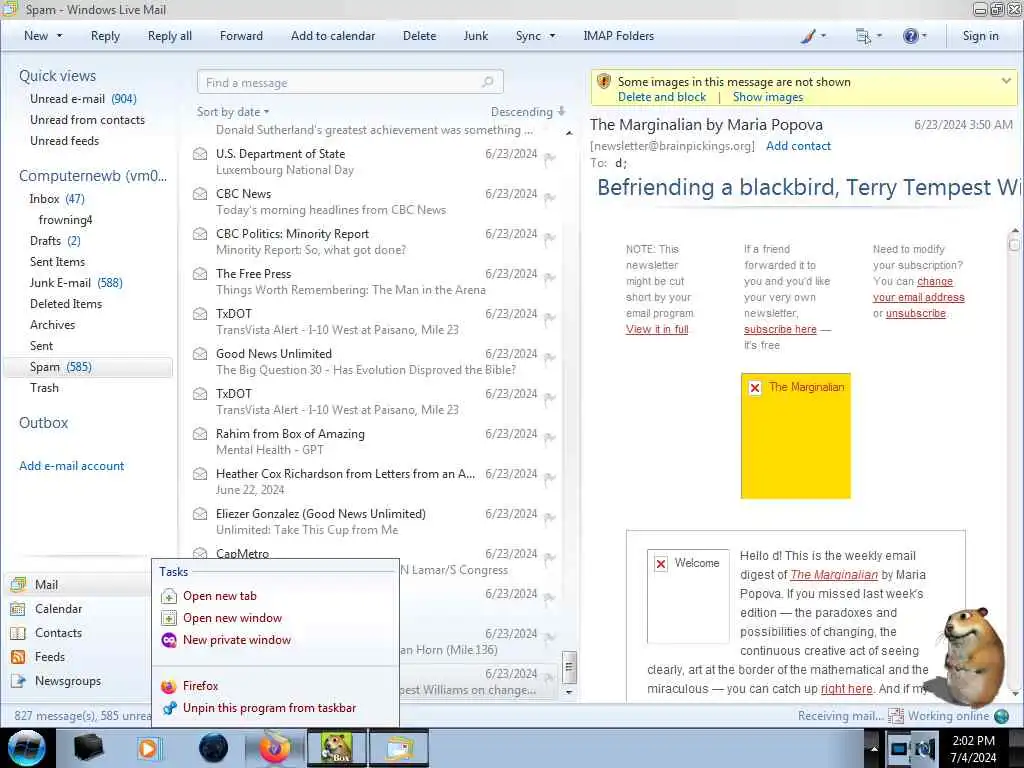This screenshot has width=1024, height=768.
Task: Flag the Heather Cox Richardson message
Action: click(x=550, y=477)
